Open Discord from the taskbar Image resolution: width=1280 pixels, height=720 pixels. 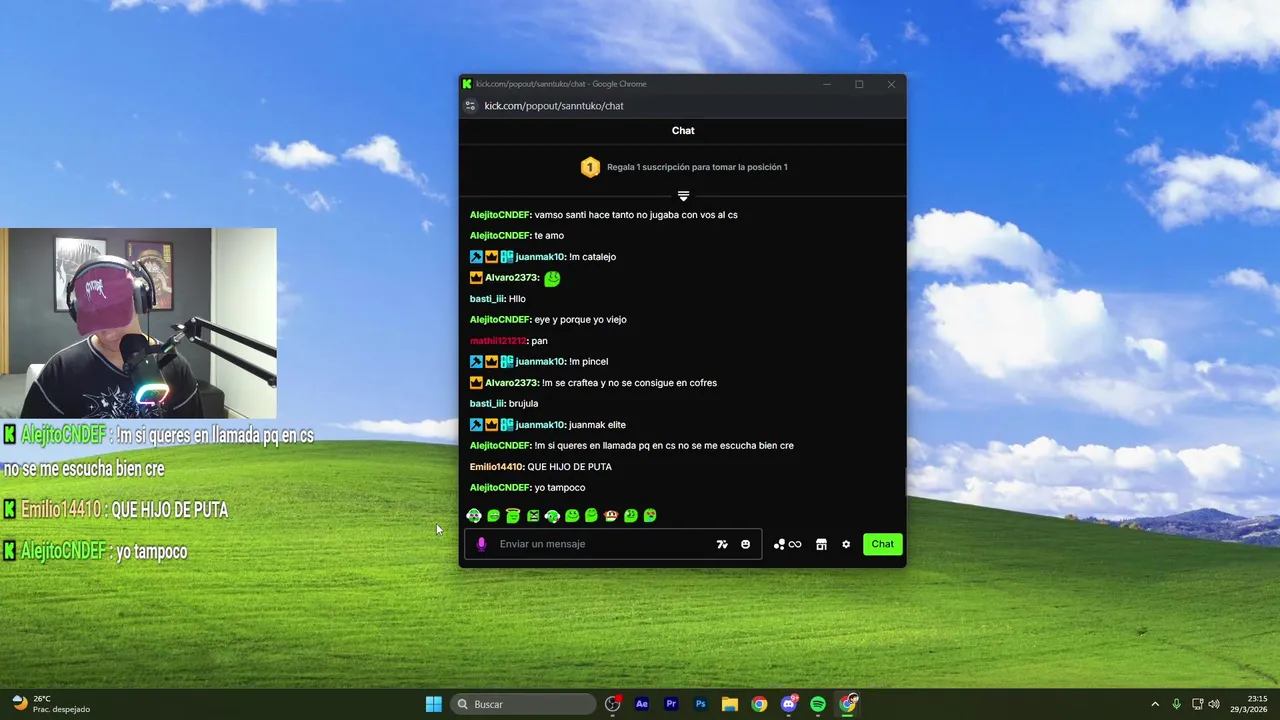tap(789, 704)
